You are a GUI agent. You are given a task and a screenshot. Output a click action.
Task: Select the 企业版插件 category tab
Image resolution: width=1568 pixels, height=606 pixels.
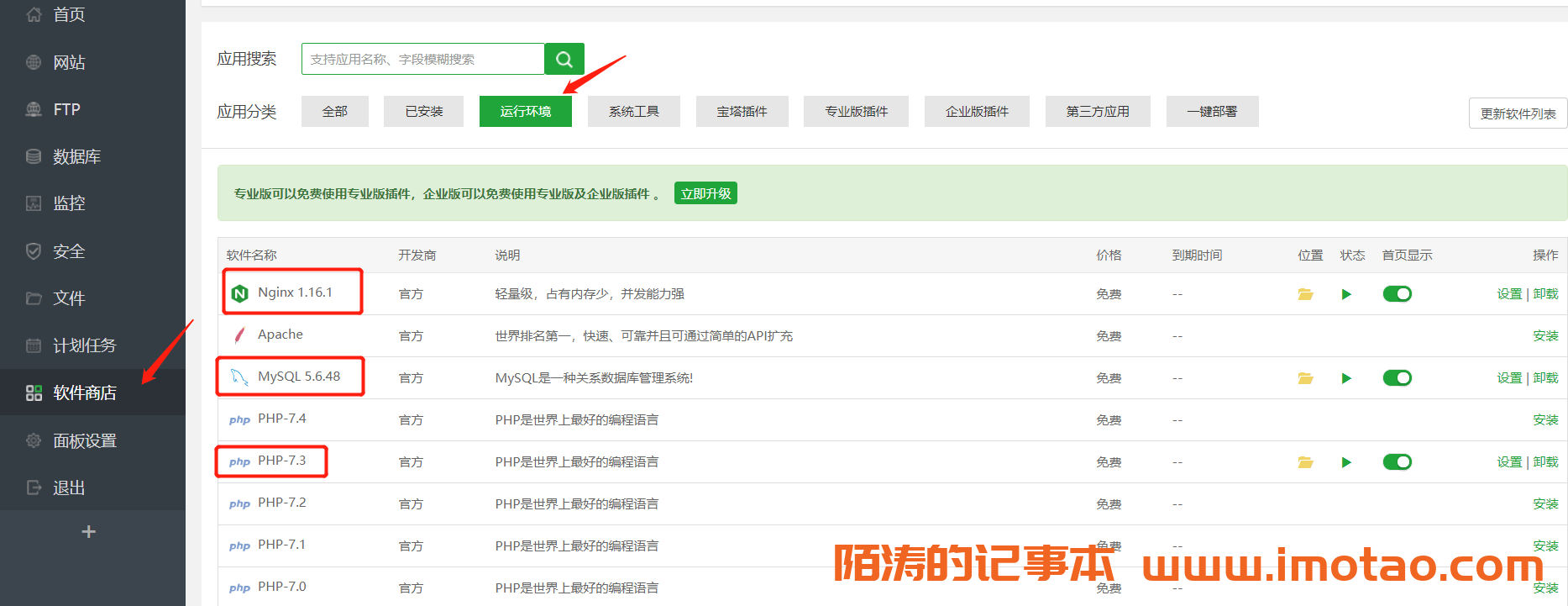978,111
